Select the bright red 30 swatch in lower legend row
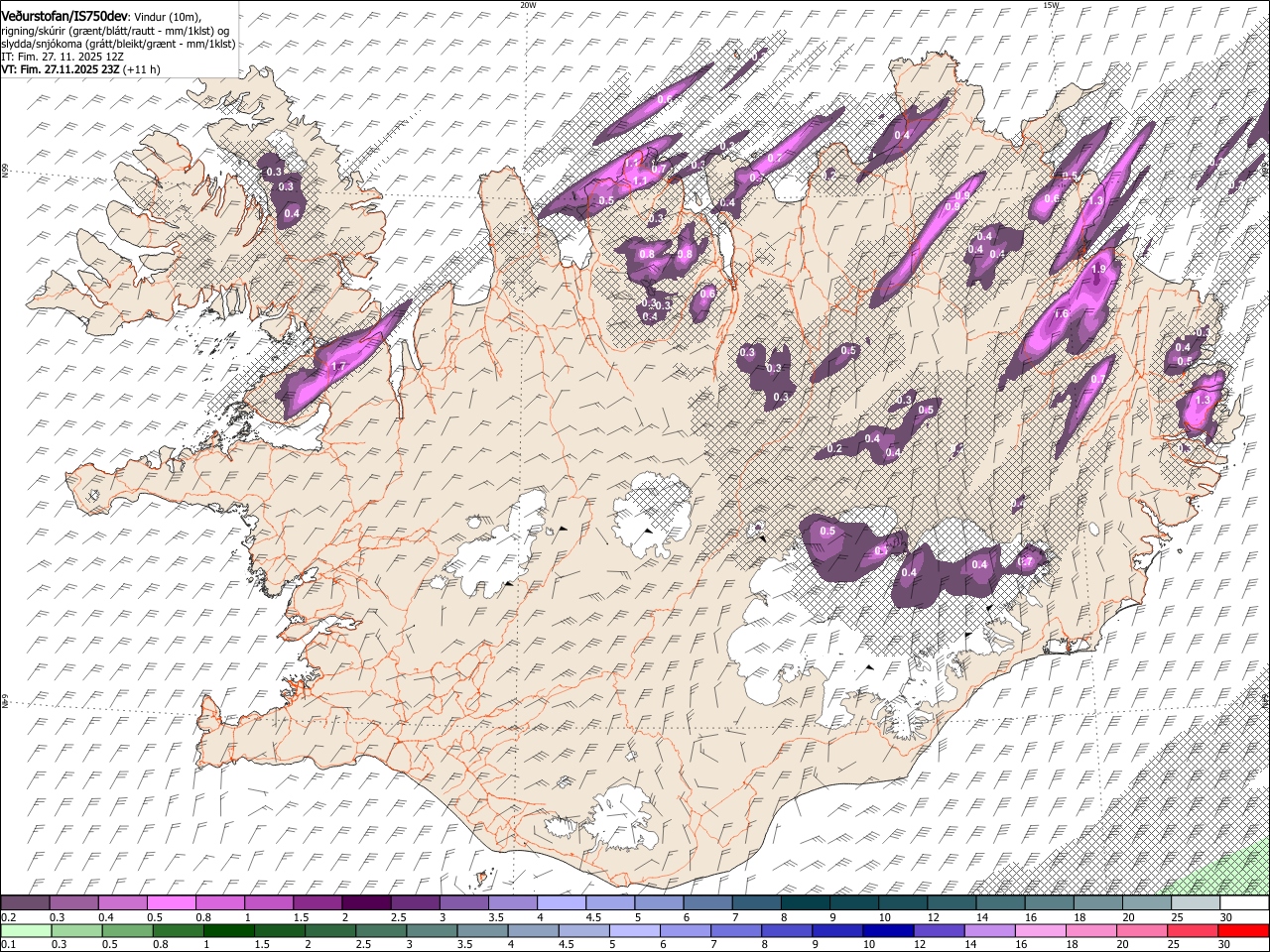 pyautogui.click(x=1244, y=931)
